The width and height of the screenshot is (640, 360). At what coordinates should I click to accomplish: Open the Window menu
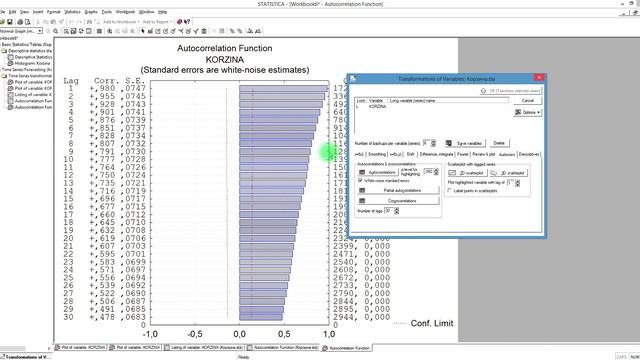[147, 12]
